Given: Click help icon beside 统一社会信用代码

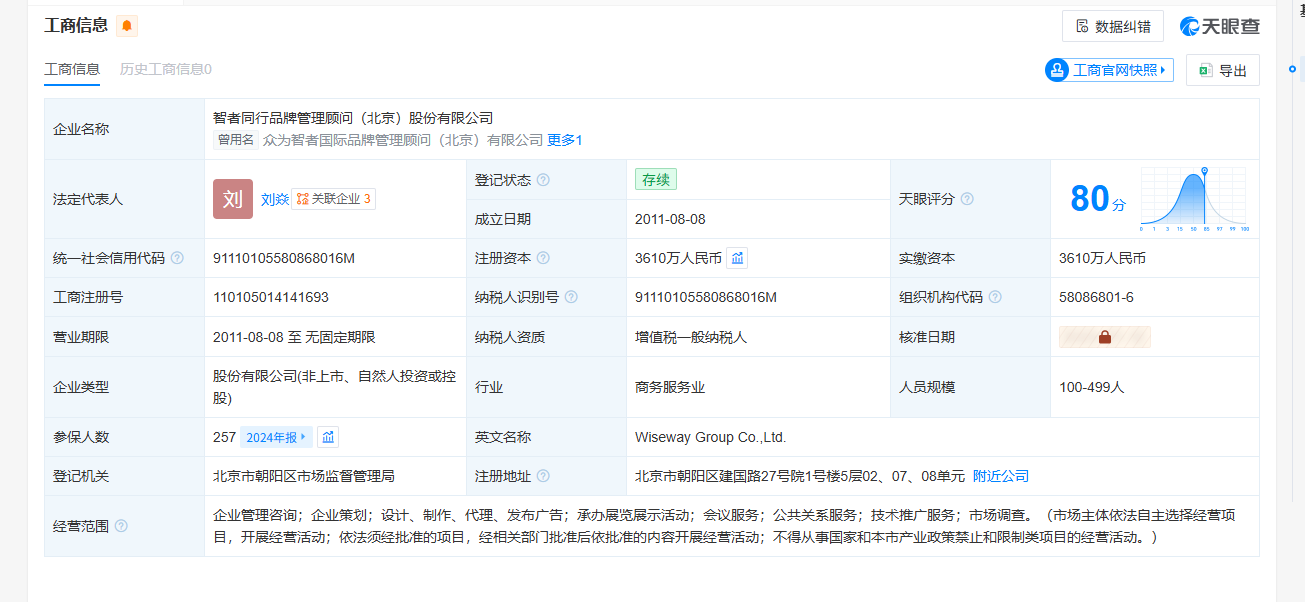Looking at the screenshot, I should (177, 258).
